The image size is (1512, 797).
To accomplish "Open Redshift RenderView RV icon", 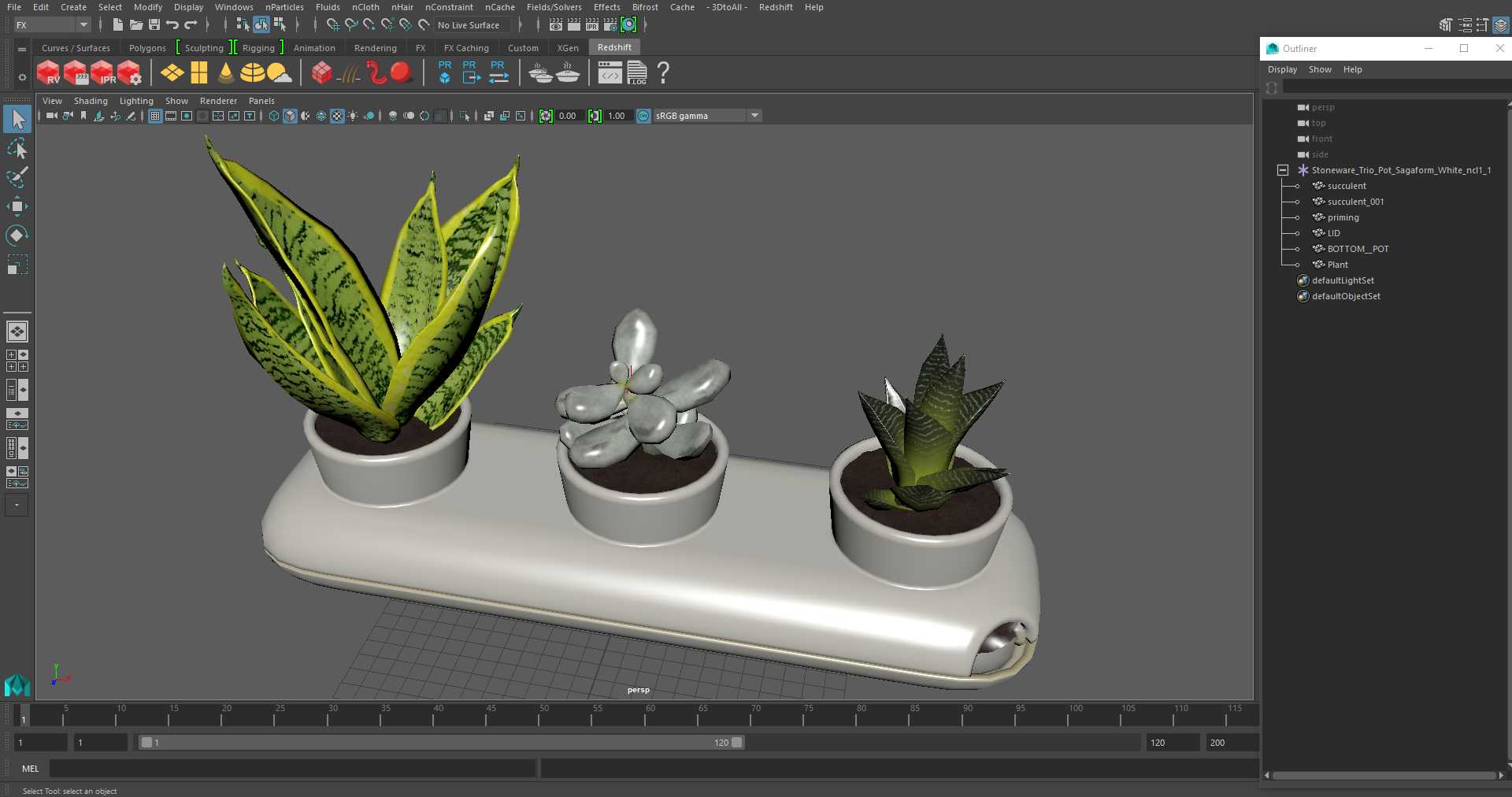I will coord(48,73).
